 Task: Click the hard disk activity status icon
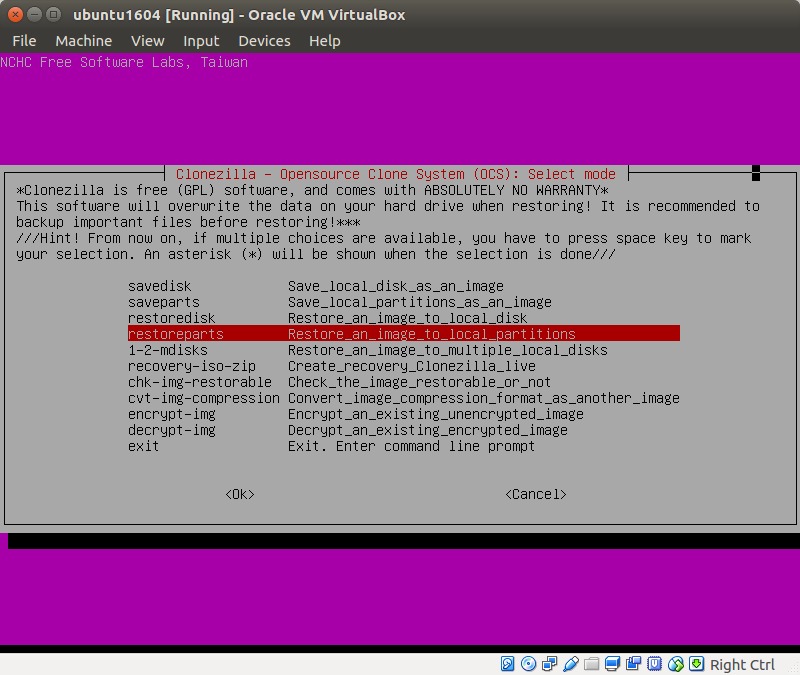coord(508,664)
